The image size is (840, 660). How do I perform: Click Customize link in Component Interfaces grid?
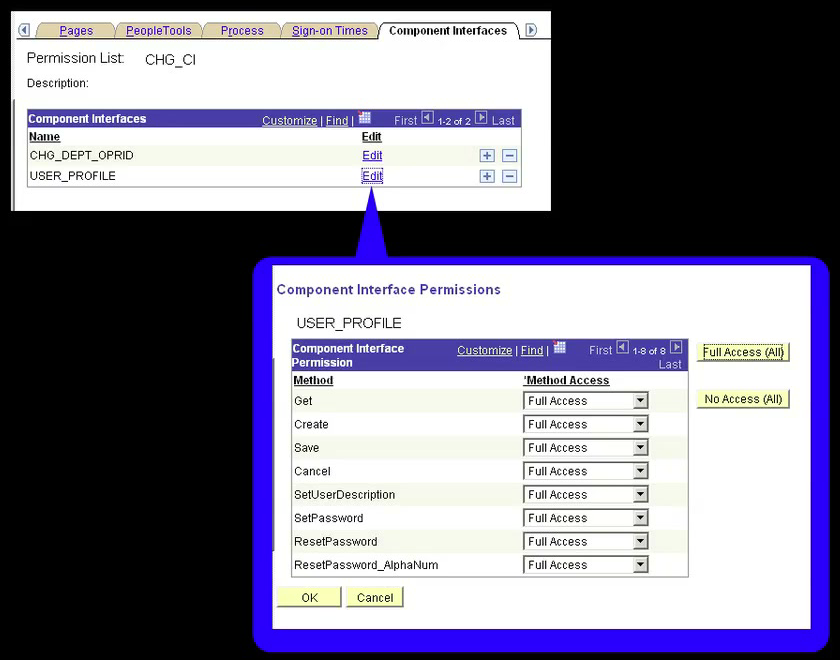coord(289,121)
